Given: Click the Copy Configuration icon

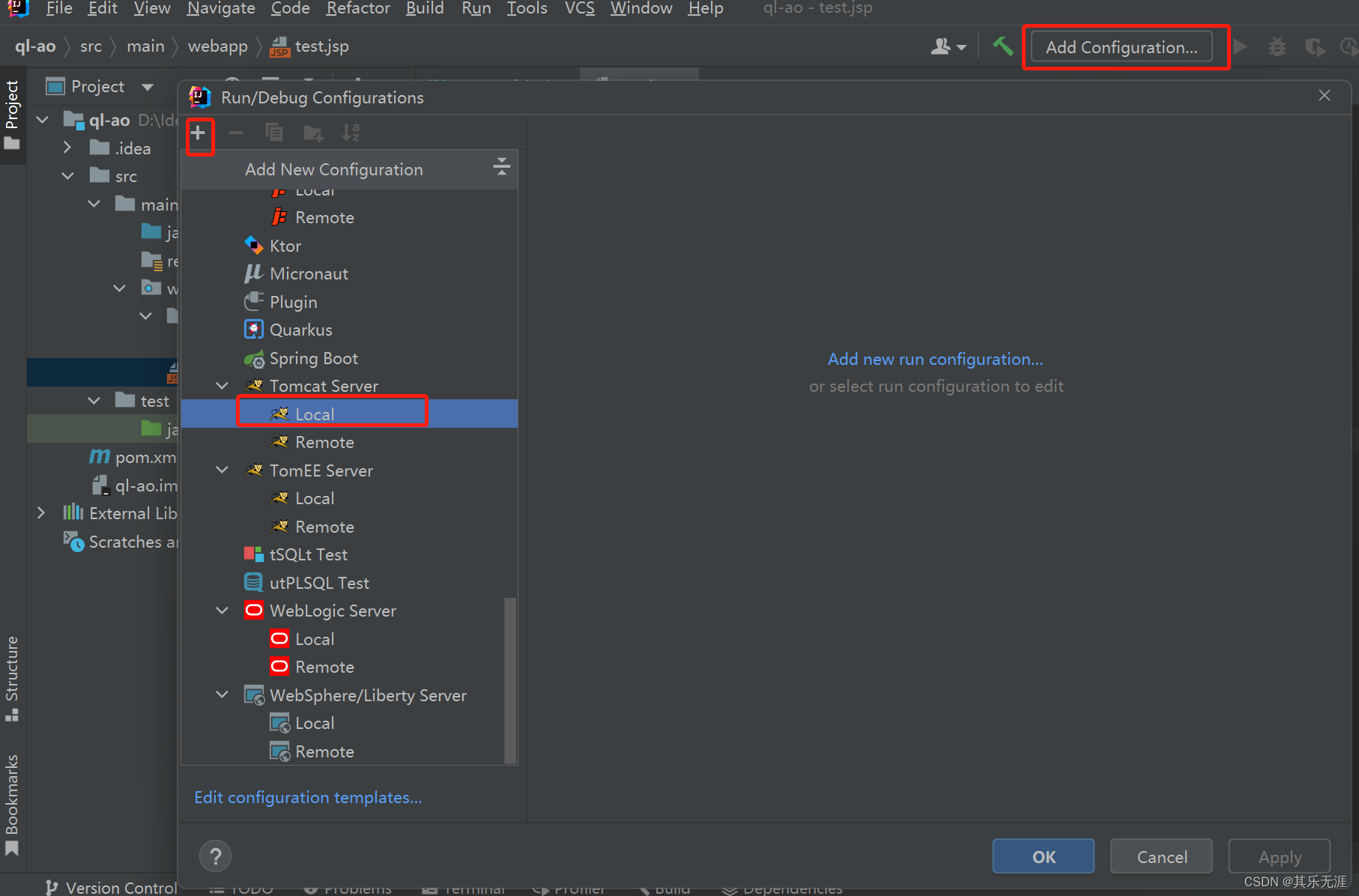Looking at the screenshot, I should click(x=274, y=133).
